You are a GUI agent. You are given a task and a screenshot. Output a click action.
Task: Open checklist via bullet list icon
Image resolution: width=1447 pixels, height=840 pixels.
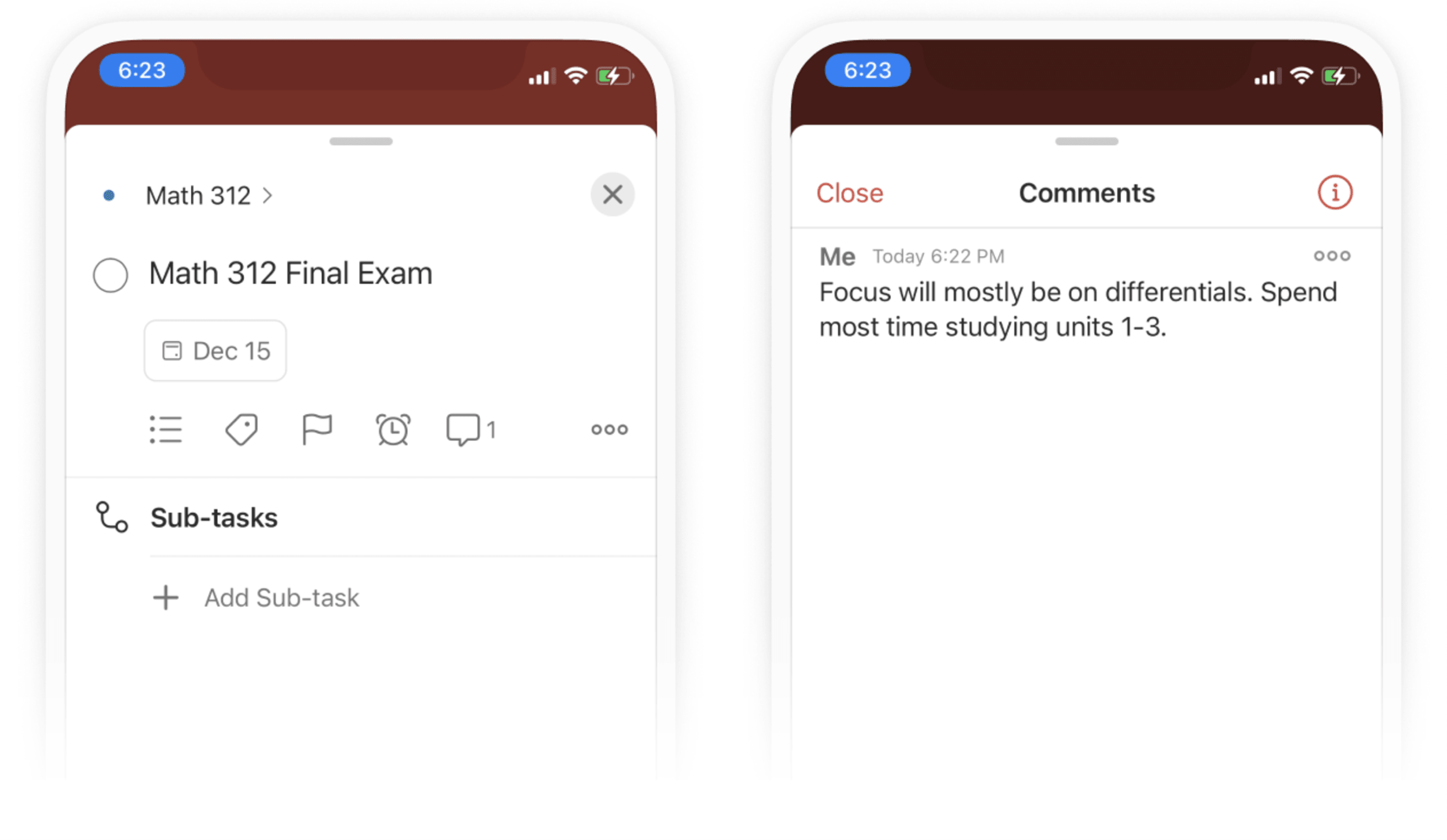(167, 428)
